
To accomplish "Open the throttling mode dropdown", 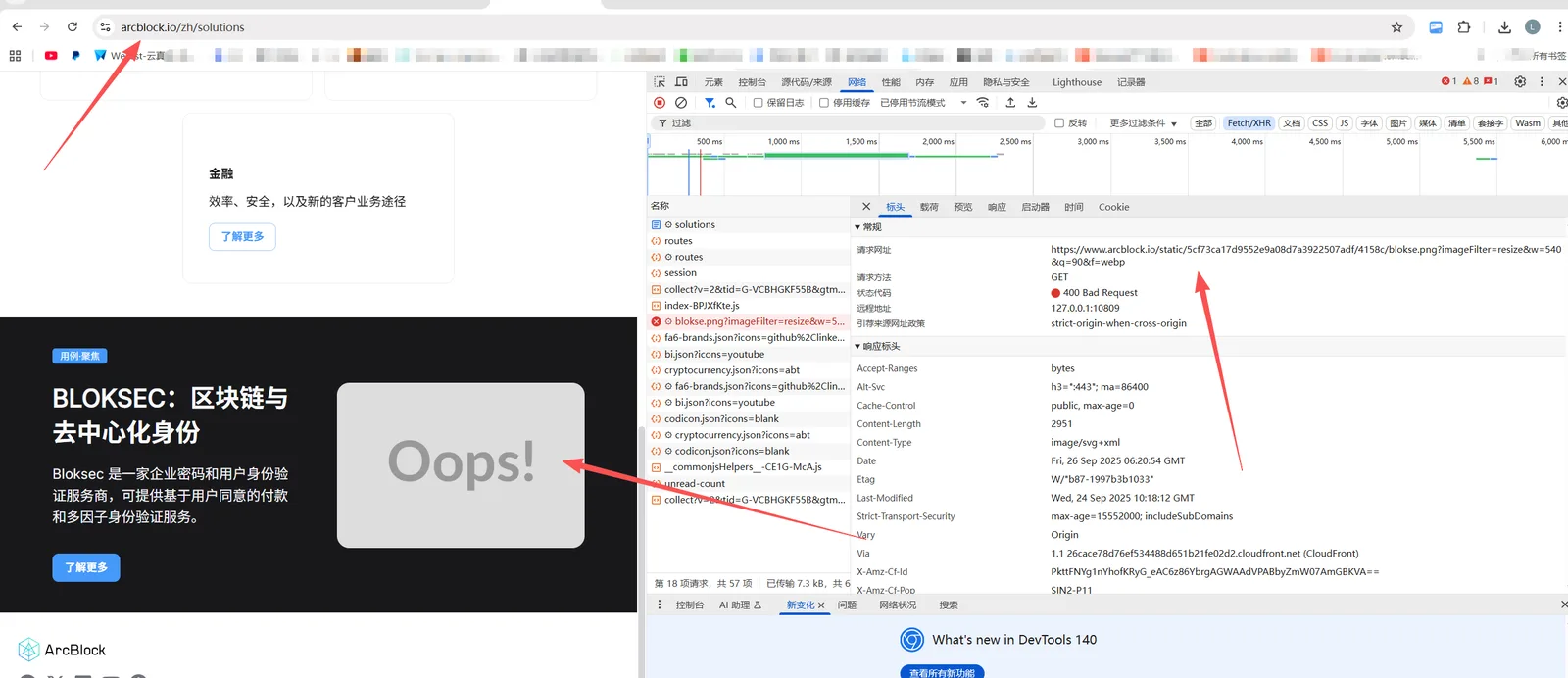I will pos(924,103).
